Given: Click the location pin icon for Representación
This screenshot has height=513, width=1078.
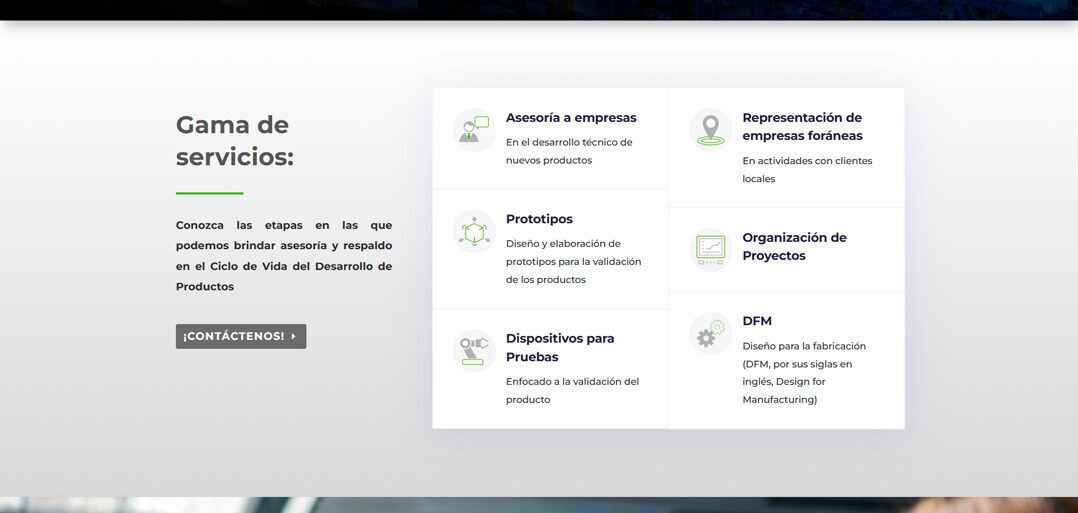Looking at the screenshot, I should [710, 130].
